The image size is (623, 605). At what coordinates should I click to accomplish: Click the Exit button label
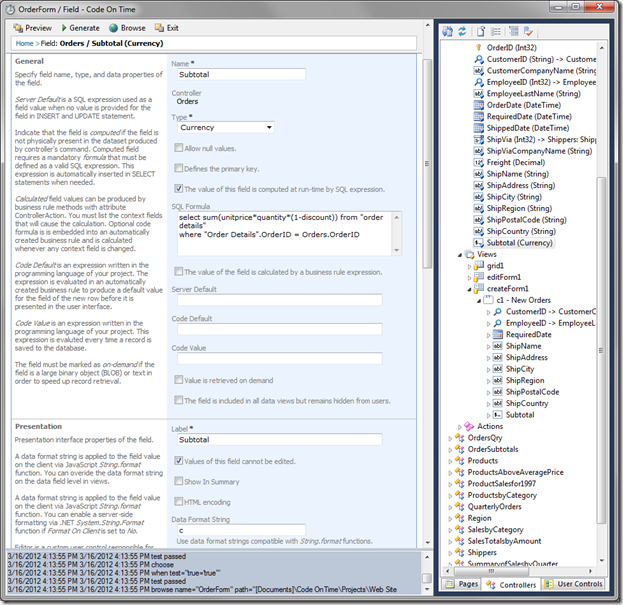point(172,28)
